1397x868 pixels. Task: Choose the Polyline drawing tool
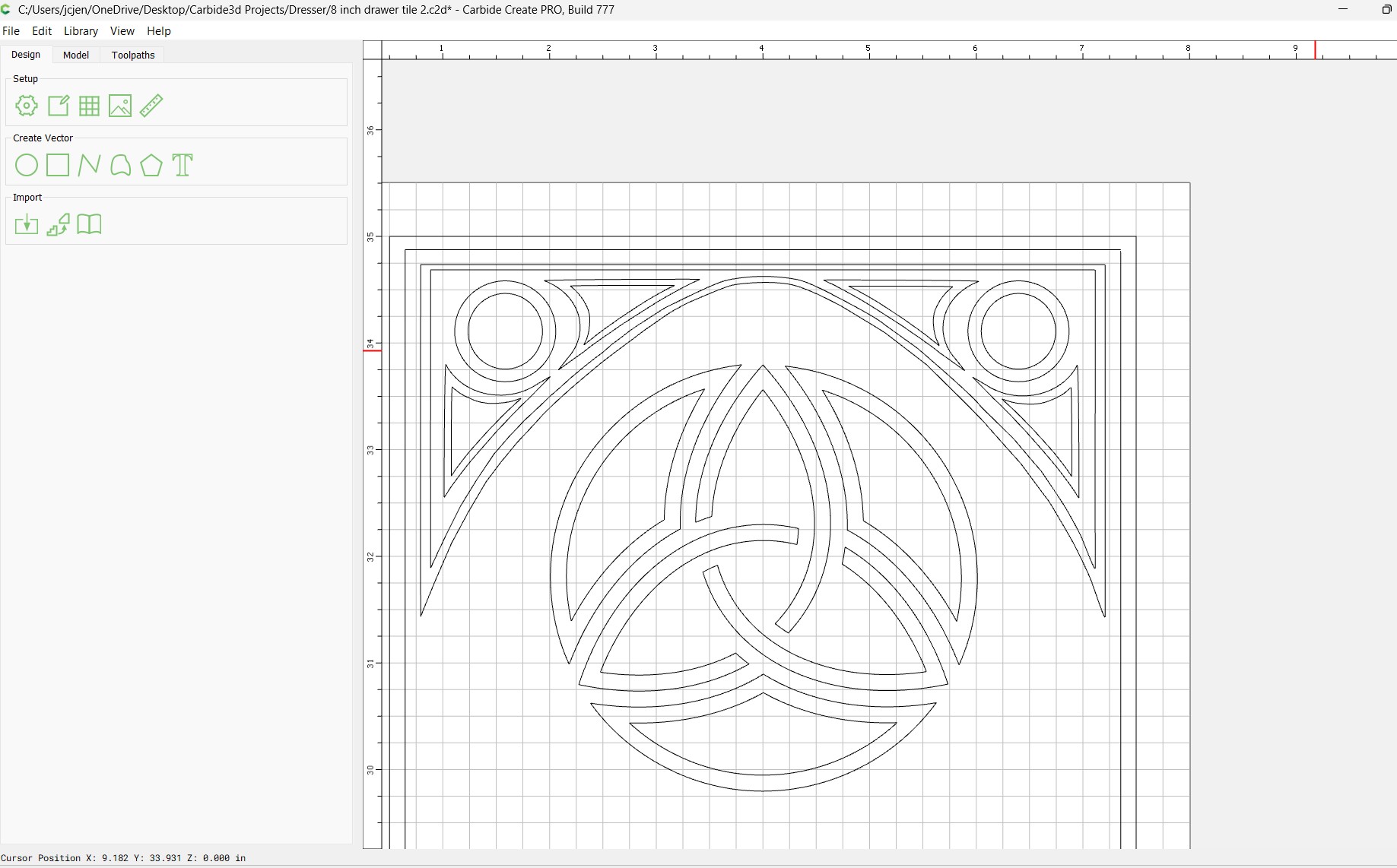coord(89,165)
